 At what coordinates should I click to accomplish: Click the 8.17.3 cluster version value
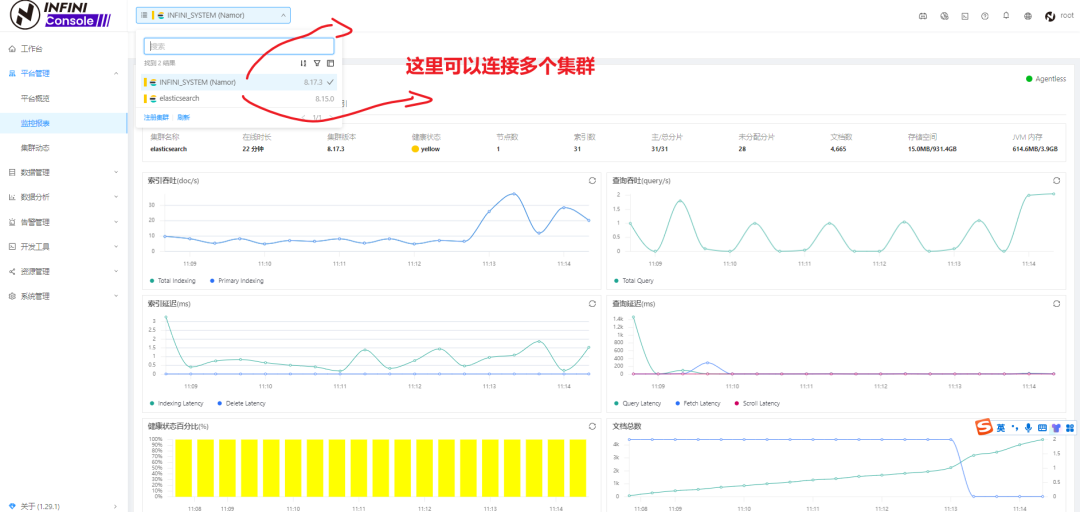336,148
